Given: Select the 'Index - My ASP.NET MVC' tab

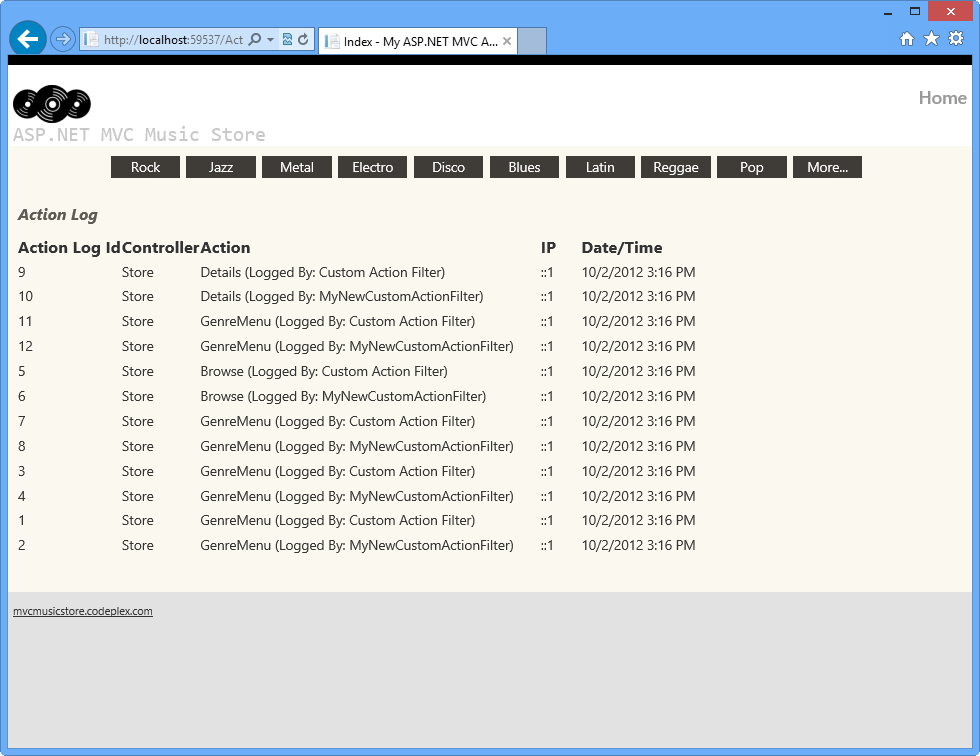Looking at the screenshot, I should coord(410,41).
